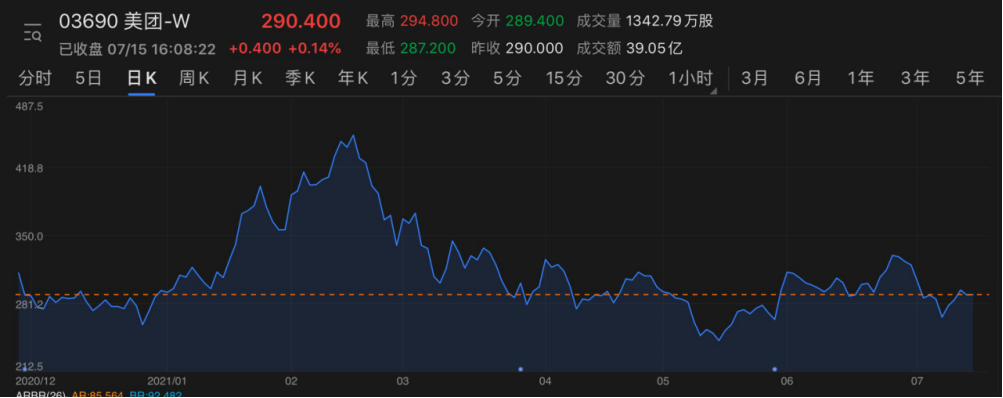
Task: Open the stock search list icon
Action: point(33,32)
